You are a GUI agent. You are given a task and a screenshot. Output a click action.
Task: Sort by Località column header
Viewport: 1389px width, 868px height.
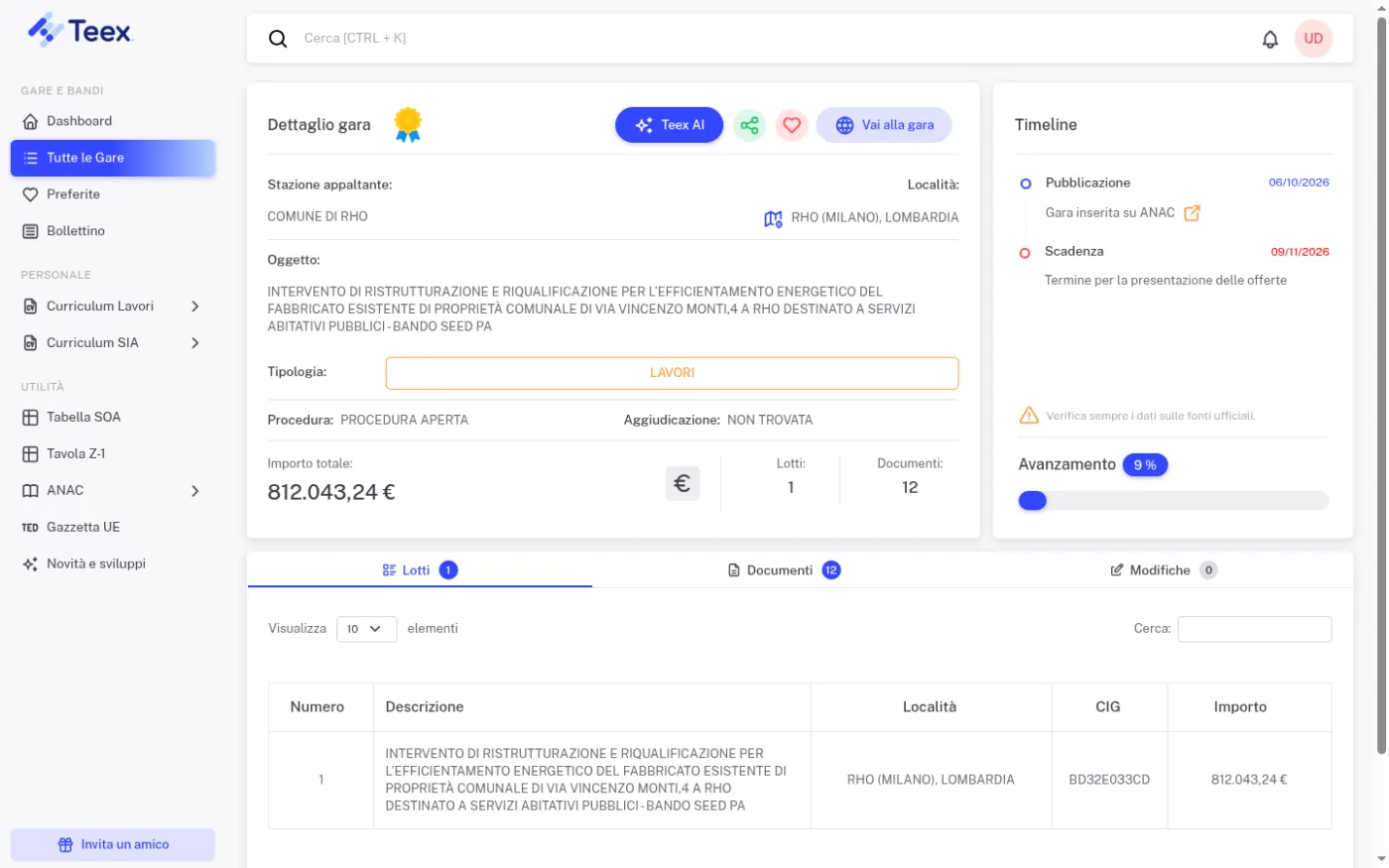[931, 707]
